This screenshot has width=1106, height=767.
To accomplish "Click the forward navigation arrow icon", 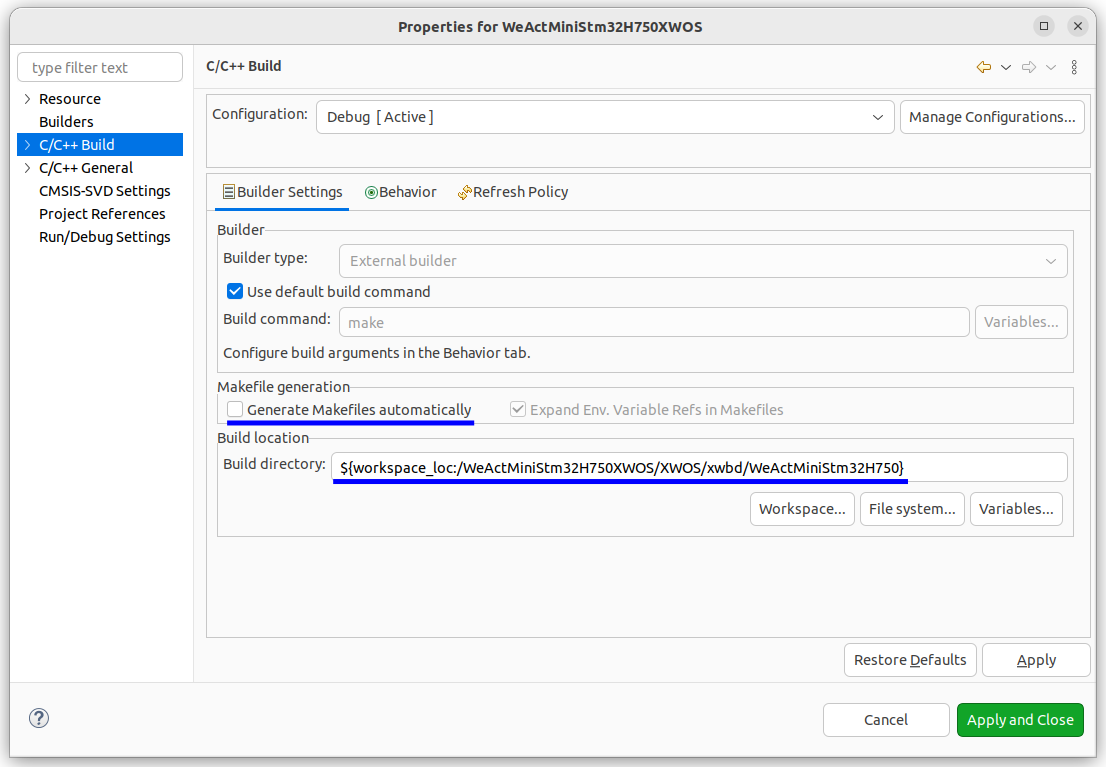I will click(x=1029, y=67).
